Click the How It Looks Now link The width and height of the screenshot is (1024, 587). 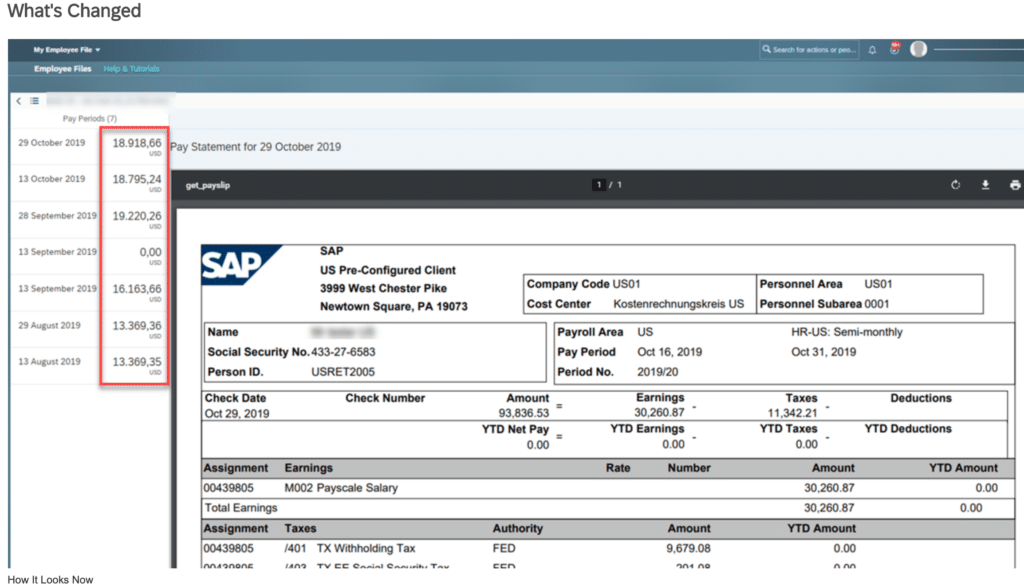click(x=48, y=579)
